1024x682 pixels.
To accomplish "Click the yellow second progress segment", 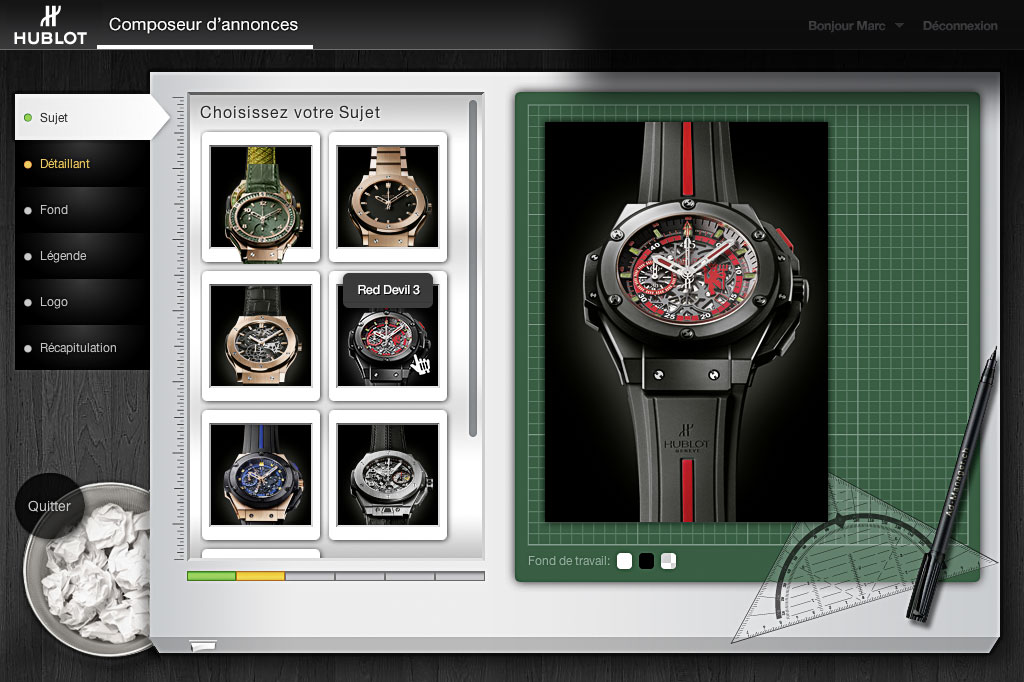I will tap(261, 576).
